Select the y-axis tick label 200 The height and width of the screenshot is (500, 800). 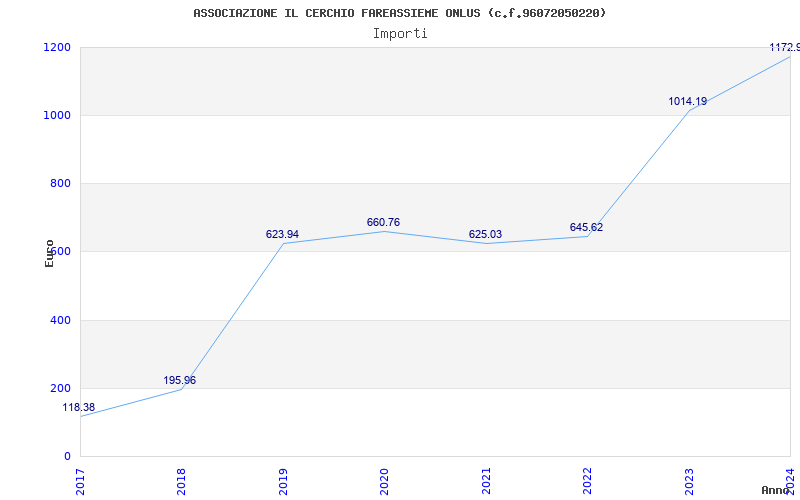pyautogui.click(x=60, y=388)
